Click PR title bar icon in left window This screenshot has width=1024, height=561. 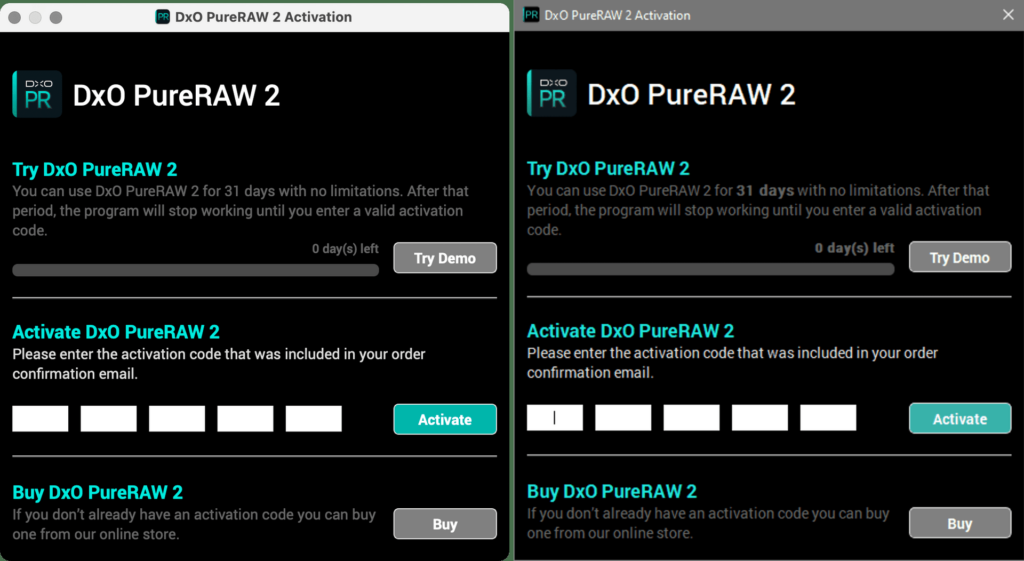[x=163, y=17]
